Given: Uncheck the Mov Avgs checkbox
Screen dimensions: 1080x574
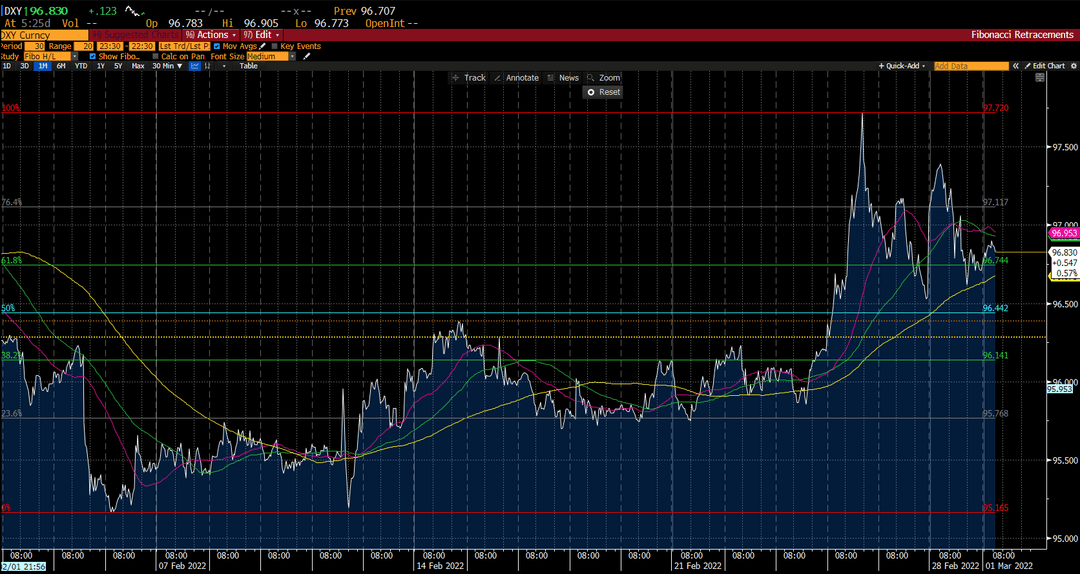Looking at the screenshot, I should point(217,46).
